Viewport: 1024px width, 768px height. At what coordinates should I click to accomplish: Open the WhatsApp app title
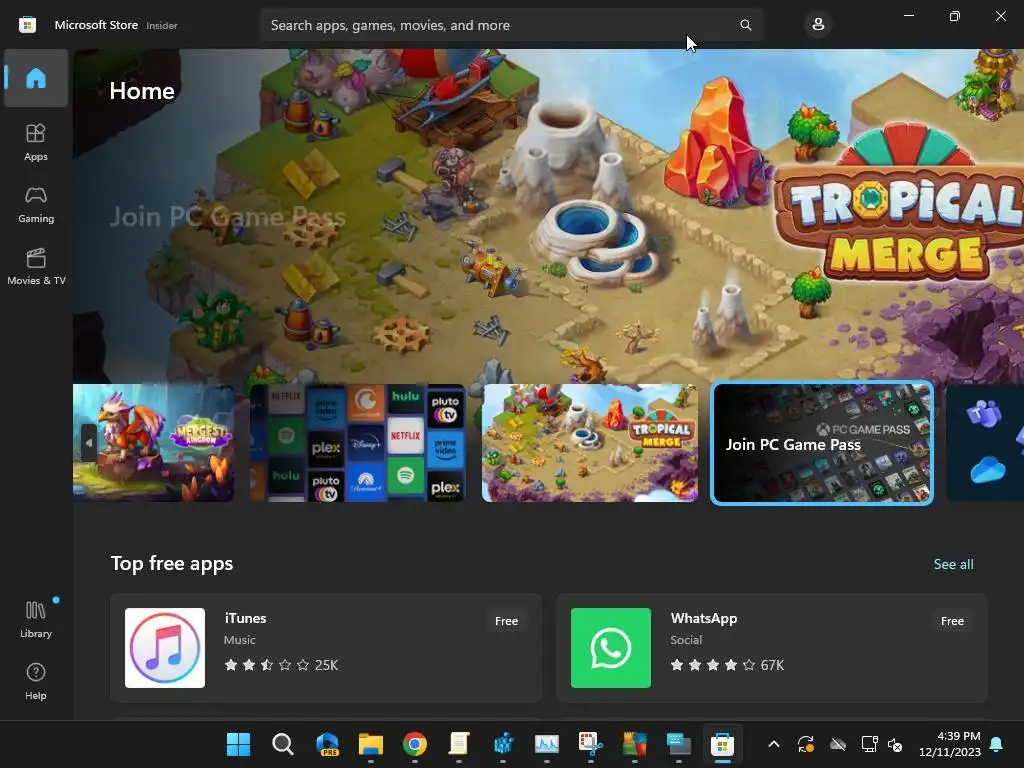point(703,618)
